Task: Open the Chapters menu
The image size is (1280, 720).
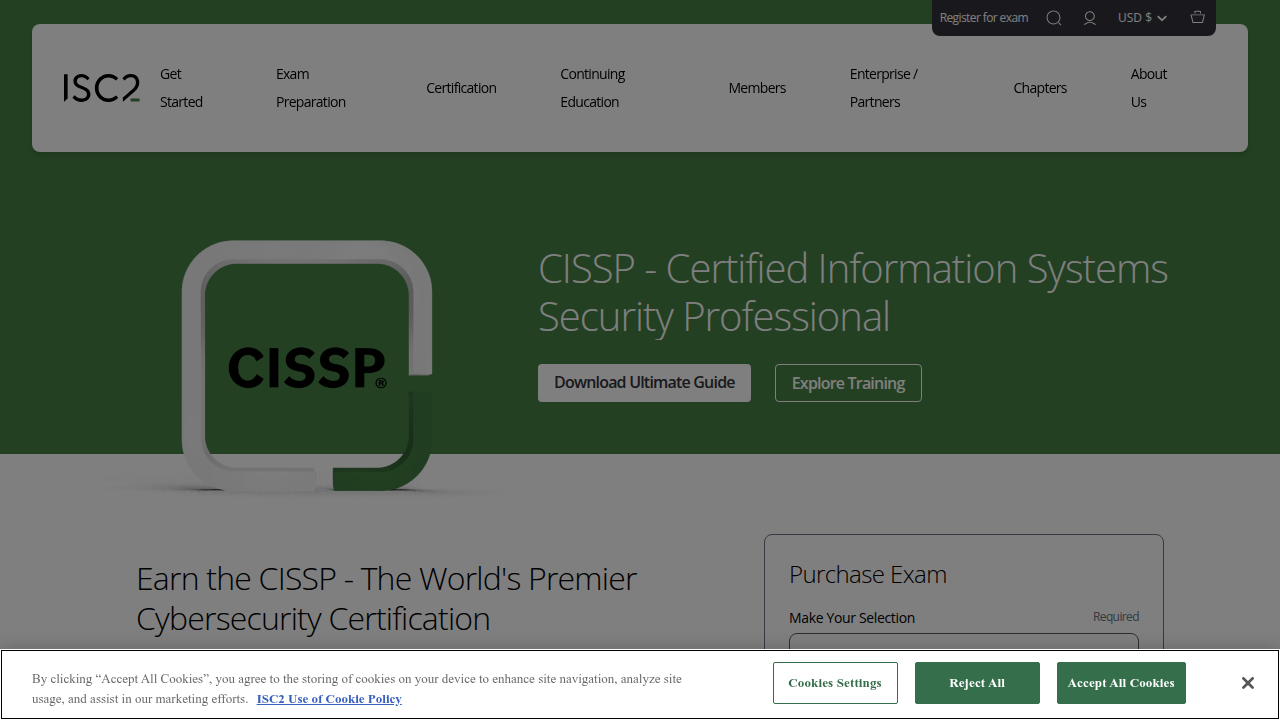Action: (x=1040, y=88)
